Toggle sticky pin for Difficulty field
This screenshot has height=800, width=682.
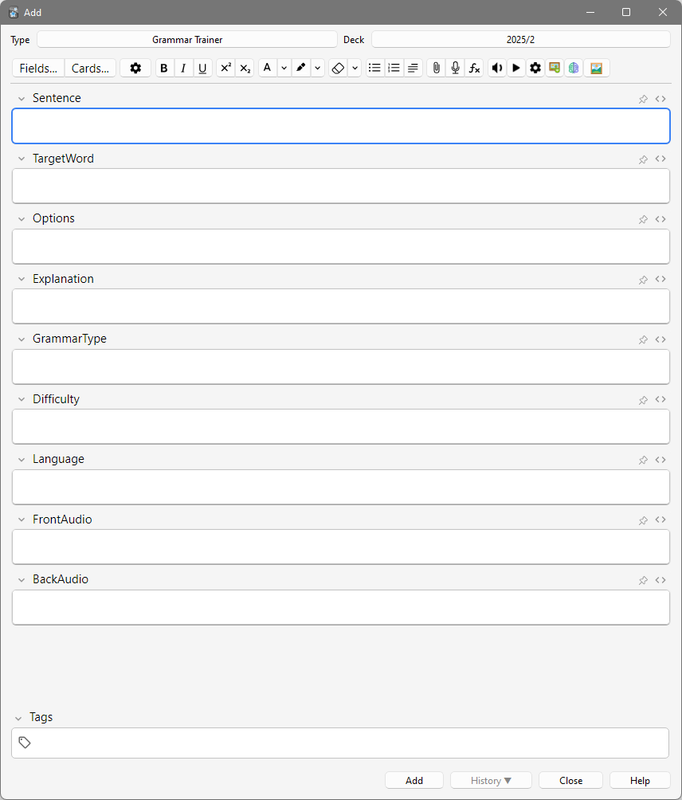coord(643,400)
